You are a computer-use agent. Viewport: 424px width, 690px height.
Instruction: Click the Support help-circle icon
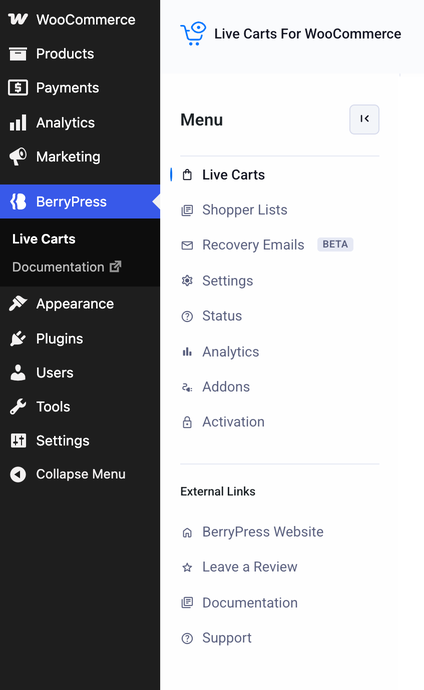tap(187, 638)
